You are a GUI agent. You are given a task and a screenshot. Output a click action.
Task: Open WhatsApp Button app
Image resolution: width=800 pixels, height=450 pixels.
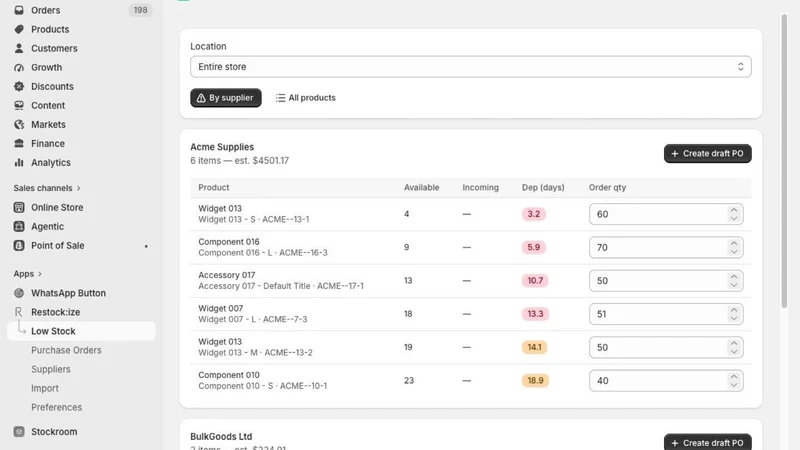click(x=68, y=293)
